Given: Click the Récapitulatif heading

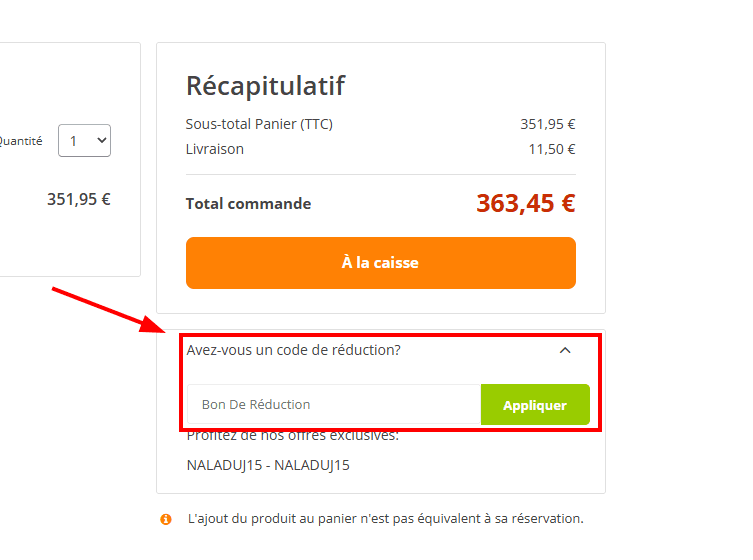Looking at the screenshot, I should point(265,86).
